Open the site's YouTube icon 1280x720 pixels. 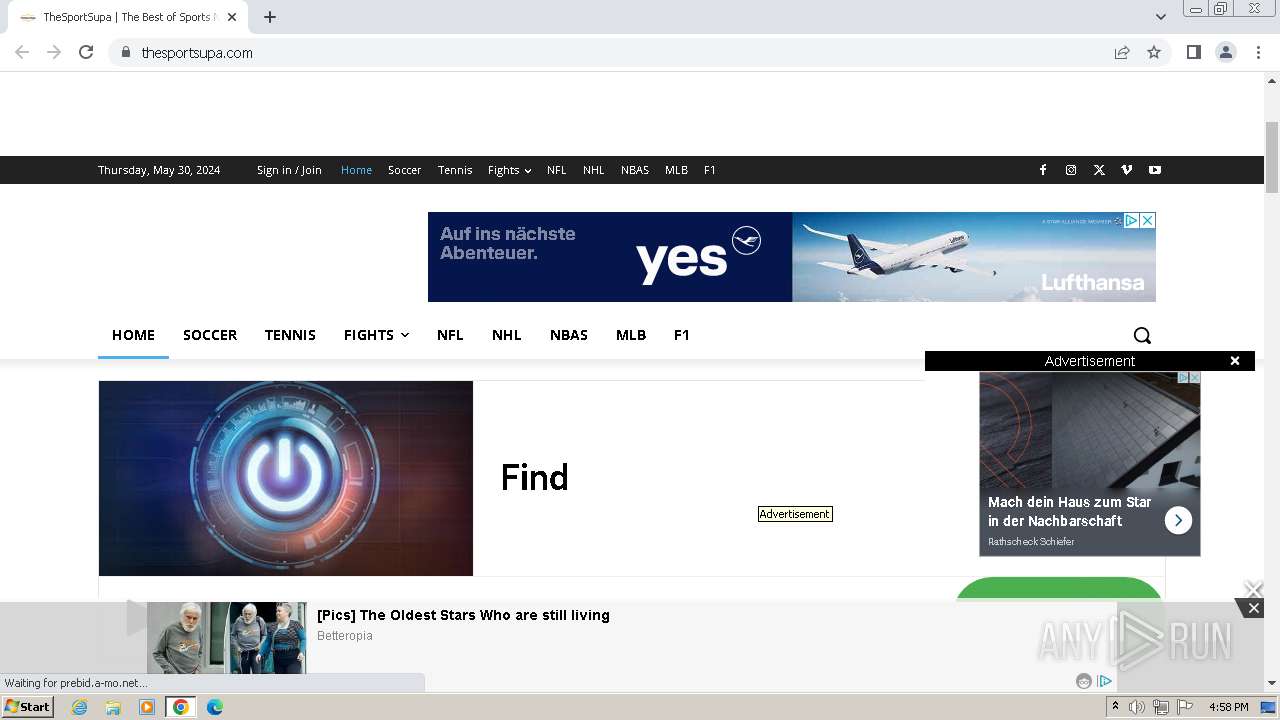pyautogui.click(x=1155, y=170)
